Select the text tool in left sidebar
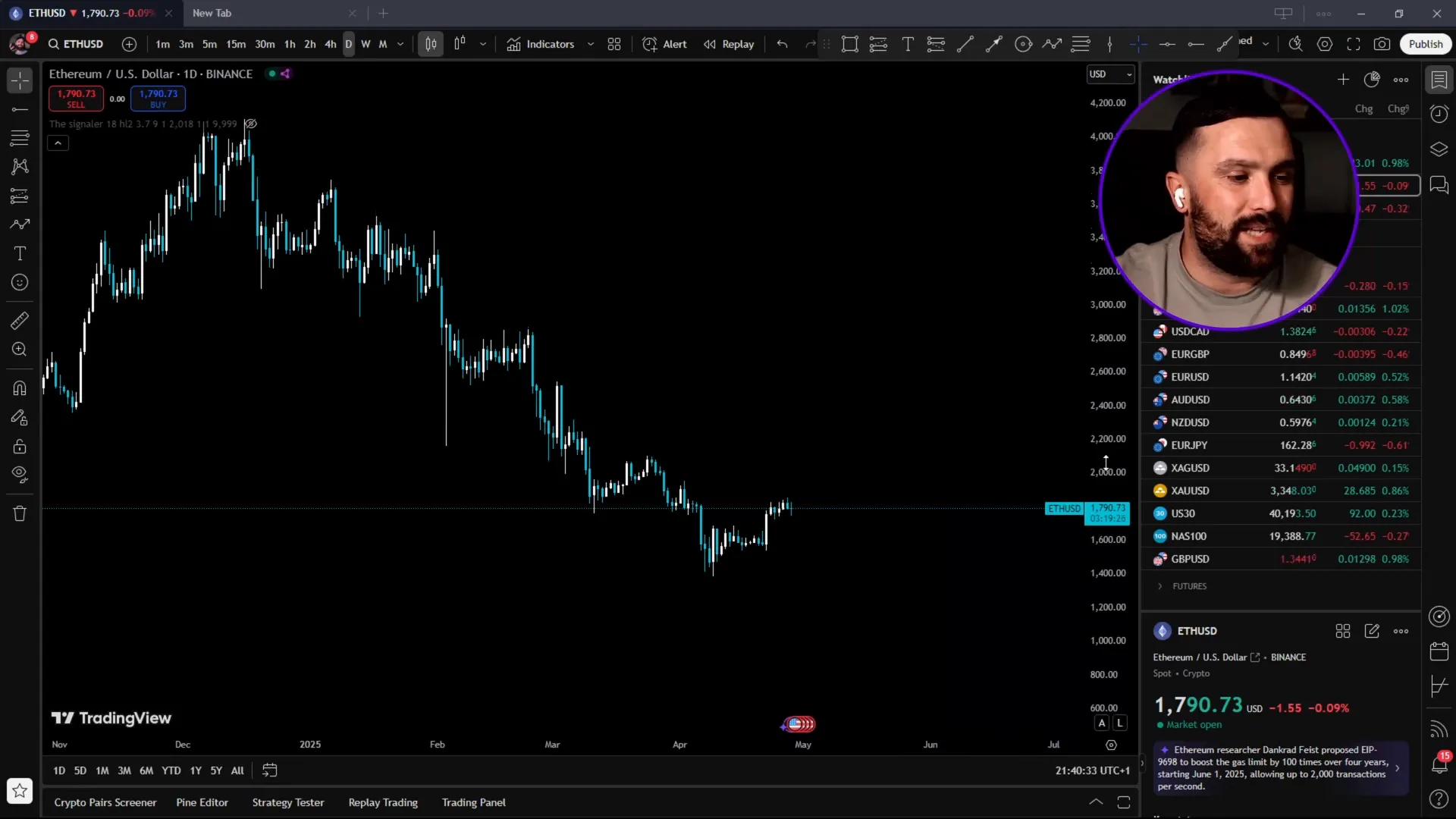Viewport: 1456px width, 819px height. (x=20, y=253)
